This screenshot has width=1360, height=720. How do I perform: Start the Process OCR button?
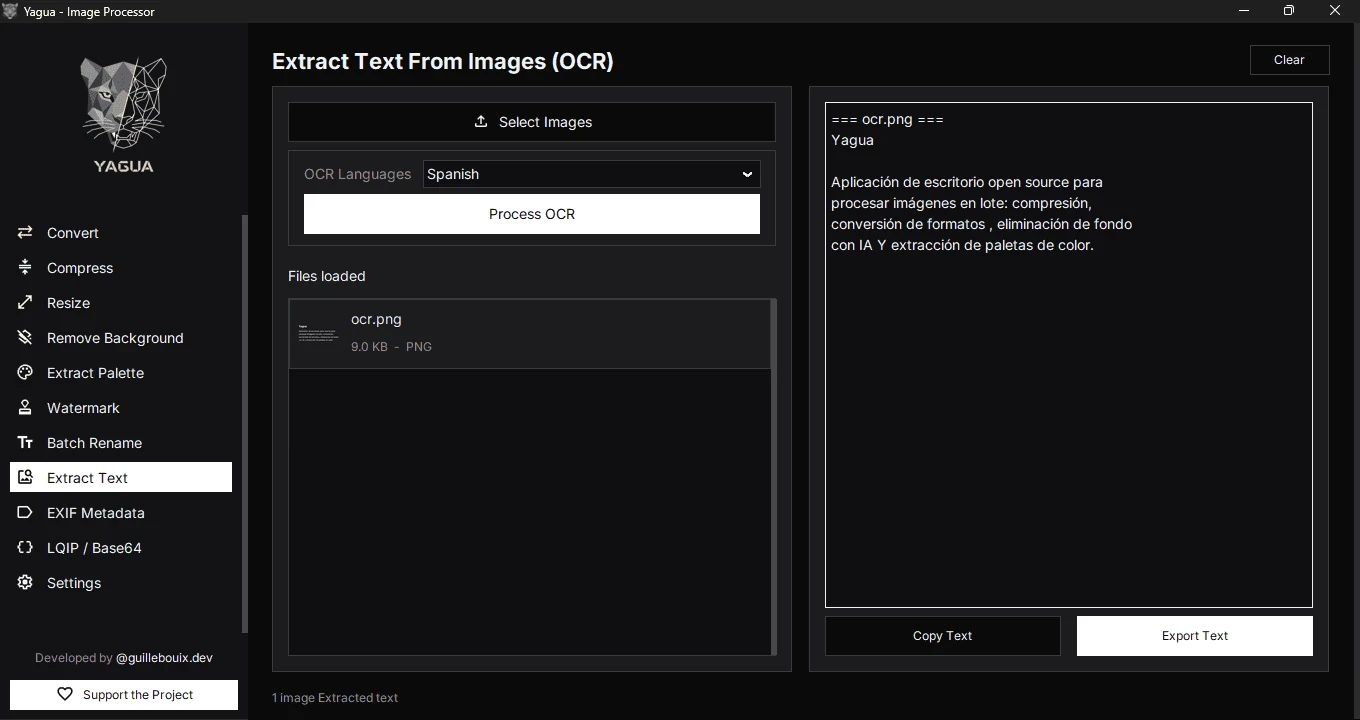pyautogui.click(x=532, y=214)
